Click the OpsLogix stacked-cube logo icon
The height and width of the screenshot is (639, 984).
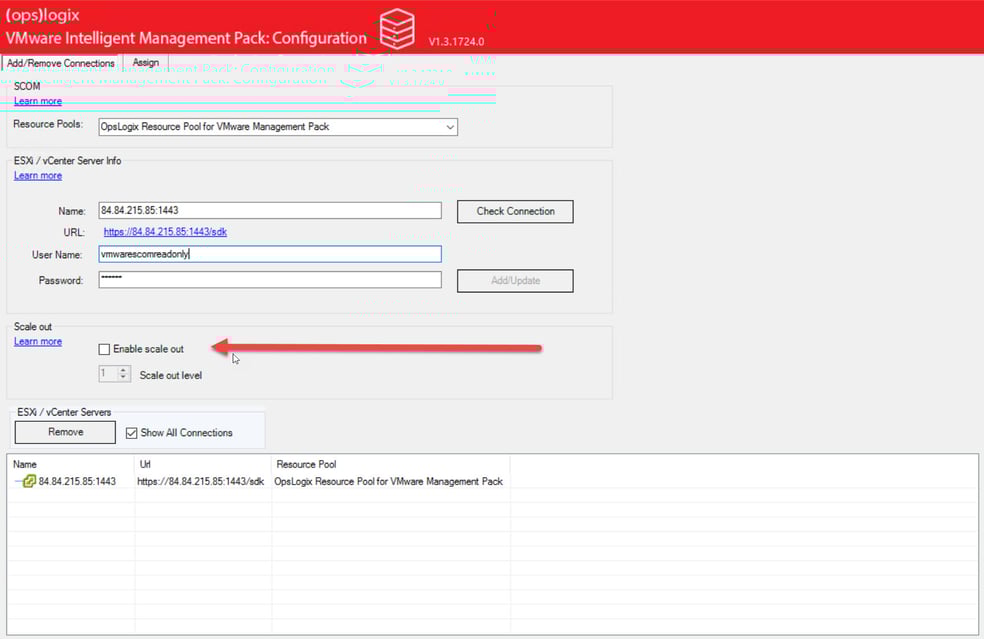coord(396,28)
